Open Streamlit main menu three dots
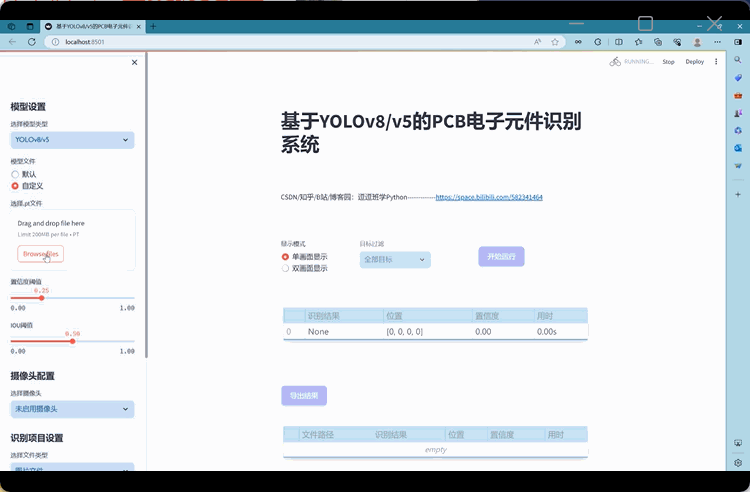750x492 pixels. [x=716, y=62]
